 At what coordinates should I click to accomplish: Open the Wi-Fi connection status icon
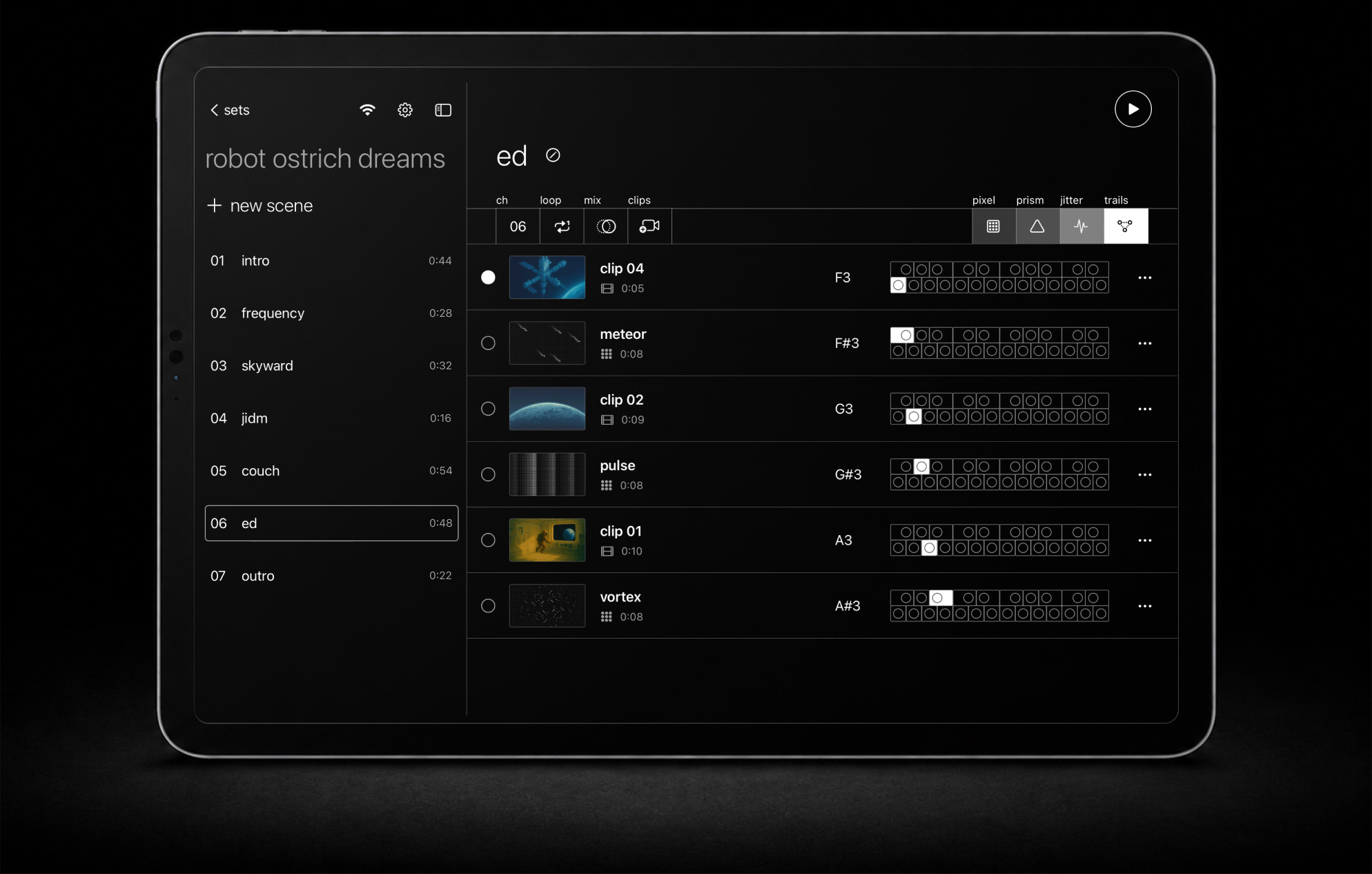(x=367, y=110)
